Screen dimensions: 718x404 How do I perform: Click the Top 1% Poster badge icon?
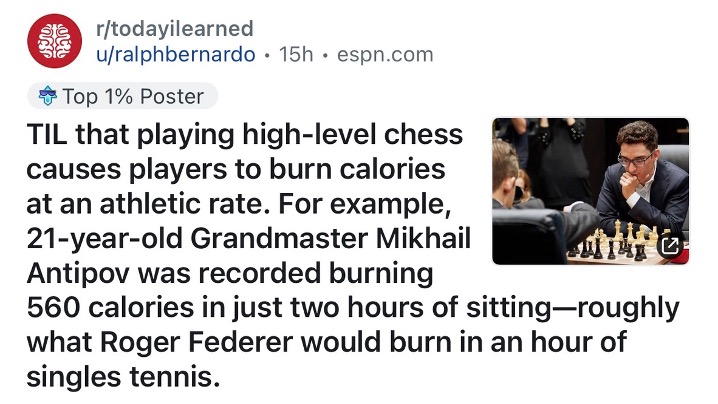(x=46, y=97)
